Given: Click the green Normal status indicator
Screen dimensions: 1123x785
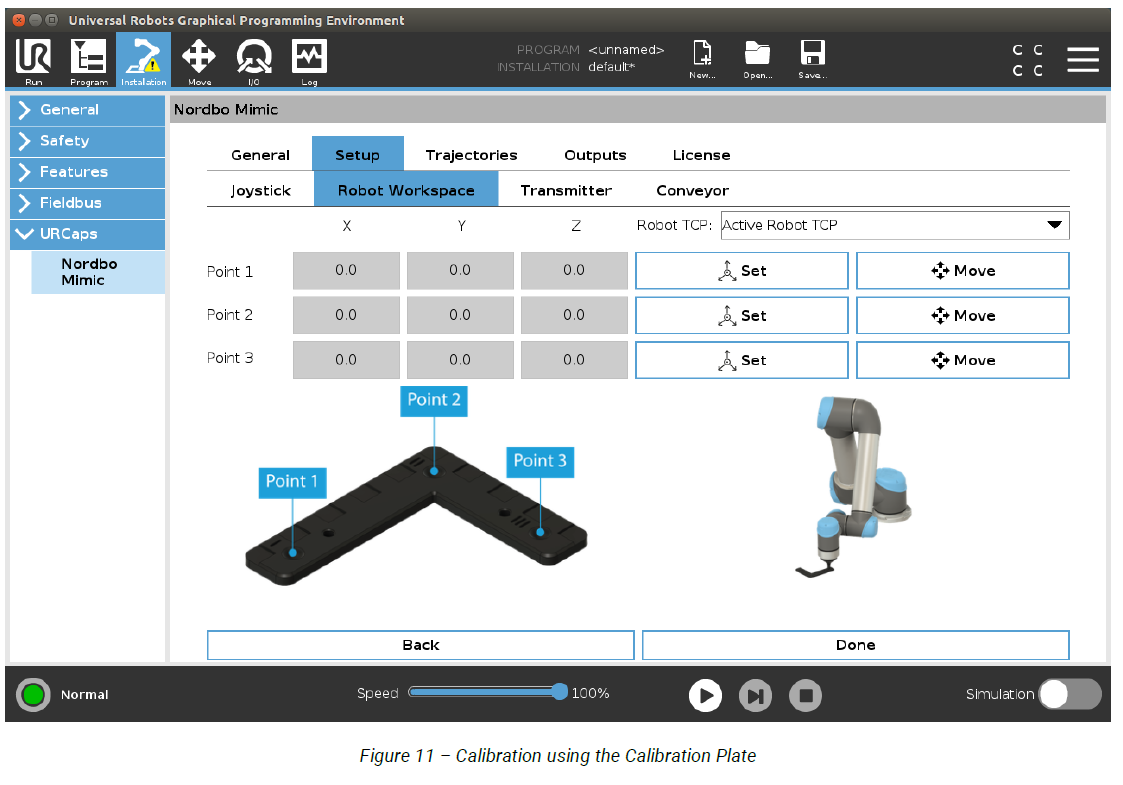Looking at the screenshot, I should point(33,694).
